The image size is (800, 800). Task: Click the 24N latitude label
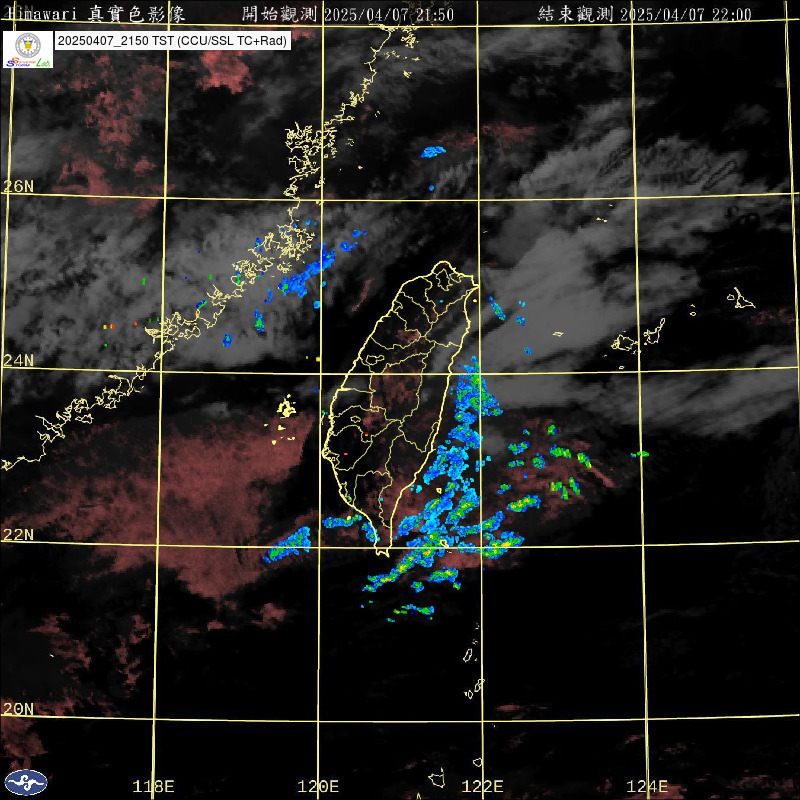[x=18, y=360]
